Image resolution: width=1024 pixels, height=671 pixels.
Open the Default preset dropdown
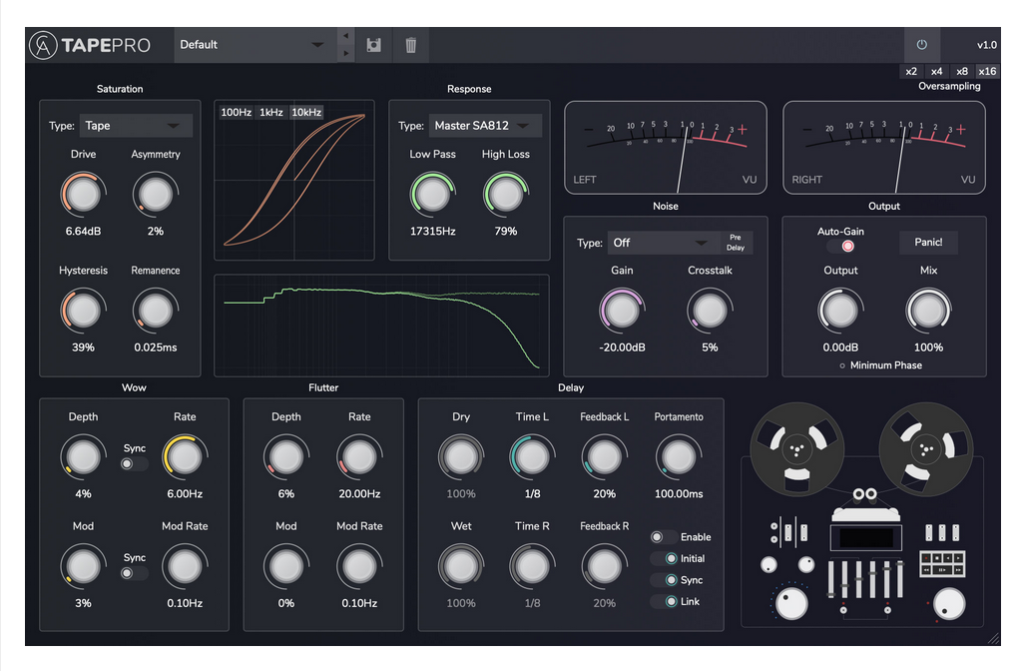[255, 44]
